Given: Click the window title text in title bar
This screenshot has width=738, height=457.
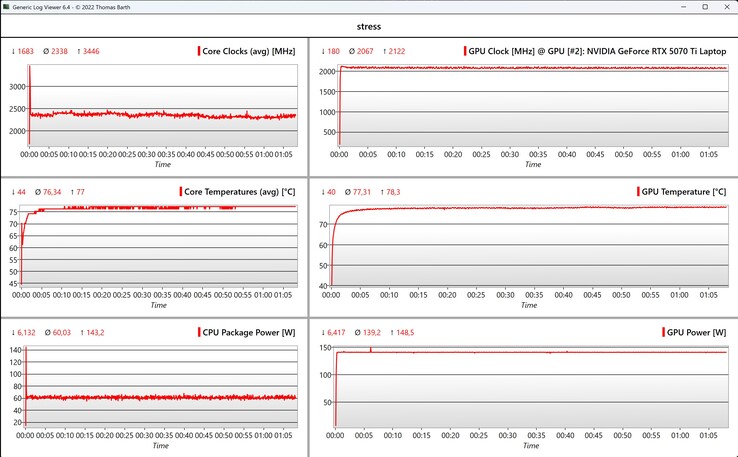Looking at the screenshot, I should click(72, 7).
